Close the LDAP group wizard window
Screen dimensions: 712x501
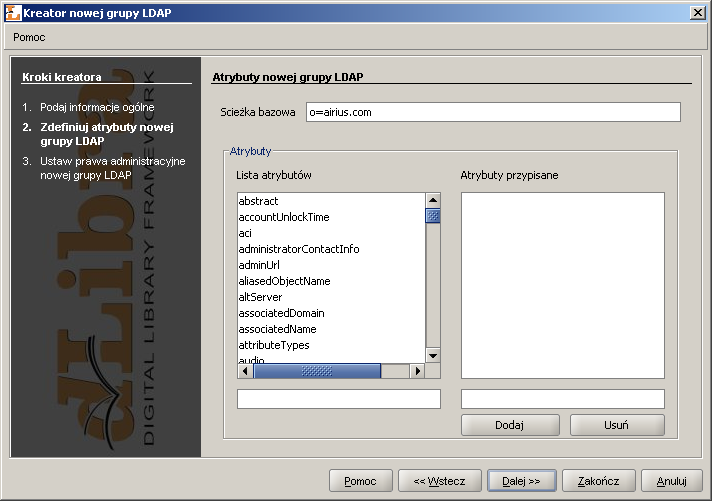click(696, 11)
